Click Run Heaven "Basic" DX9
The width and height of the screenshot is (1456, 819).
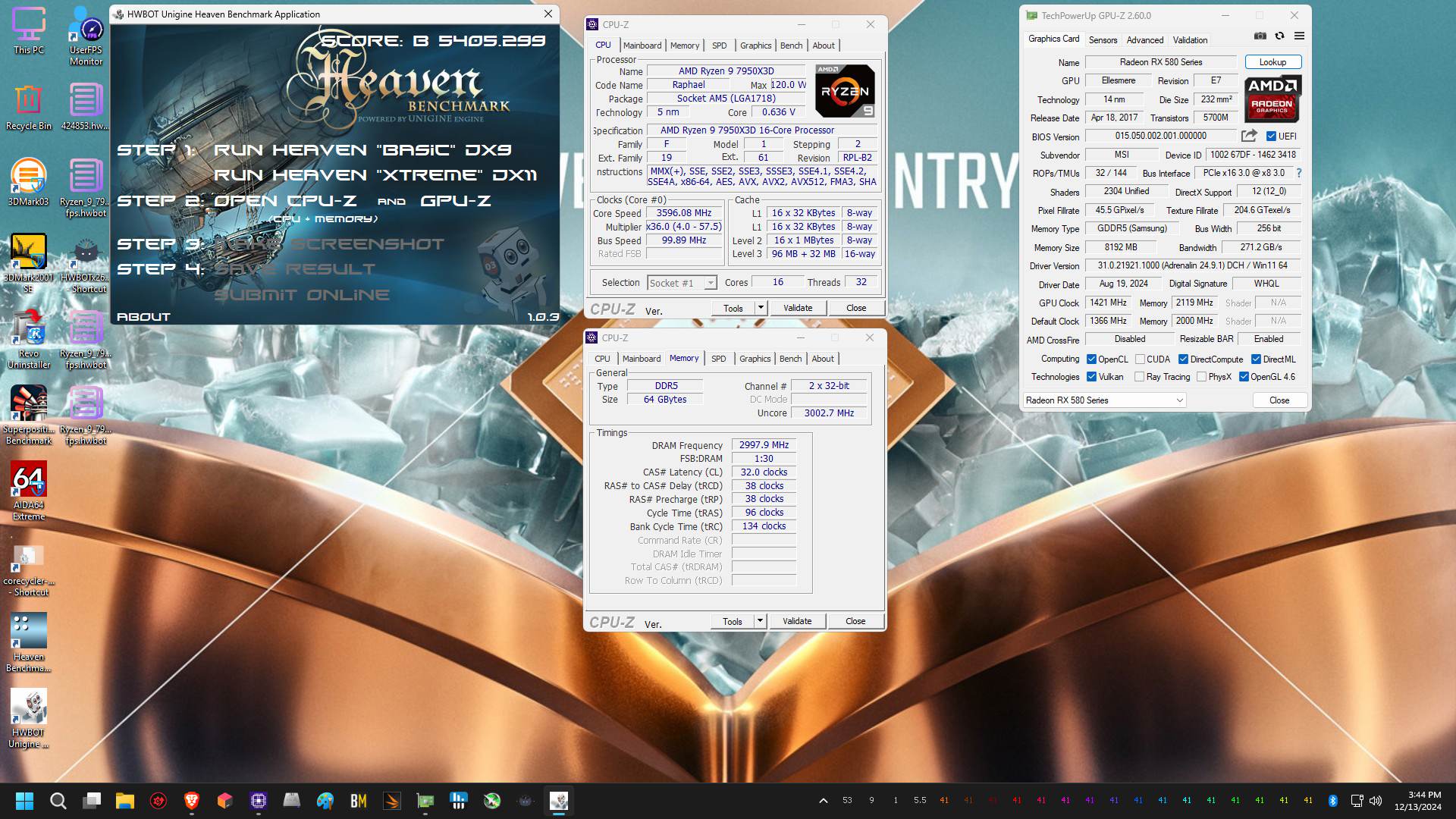tap(362, 150)
